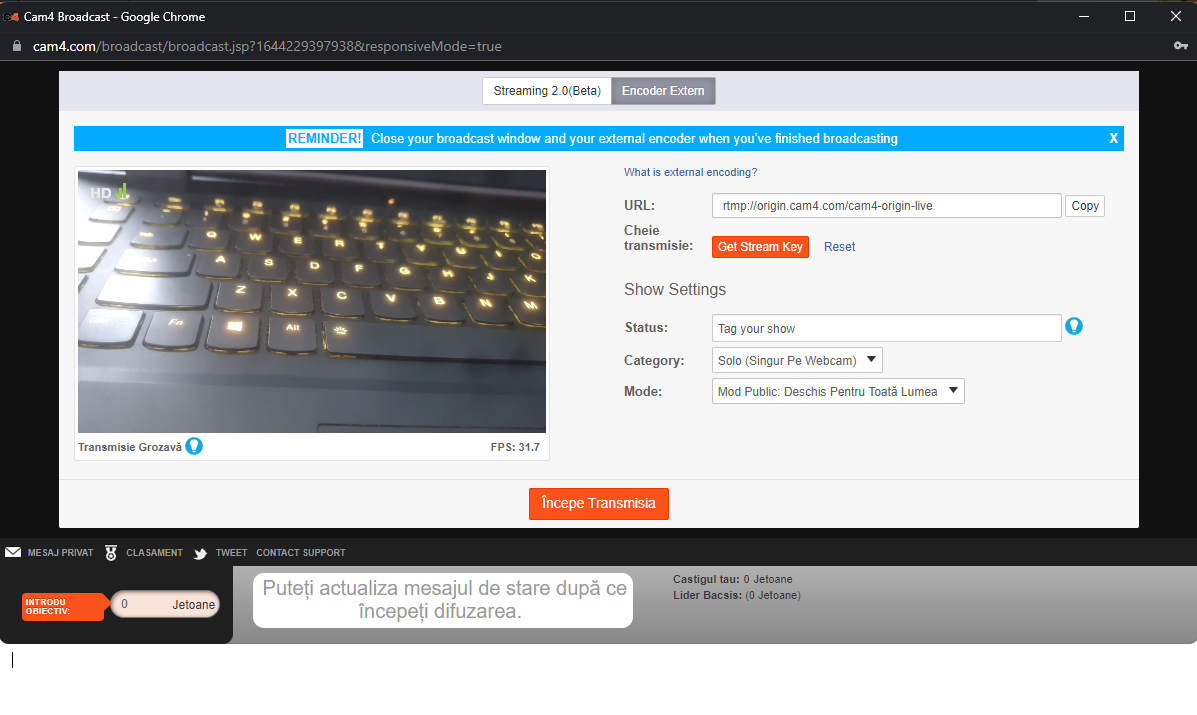Open the Category dropdown
This screenshot has width=1197, height=715.
click(x=797, y=360)
